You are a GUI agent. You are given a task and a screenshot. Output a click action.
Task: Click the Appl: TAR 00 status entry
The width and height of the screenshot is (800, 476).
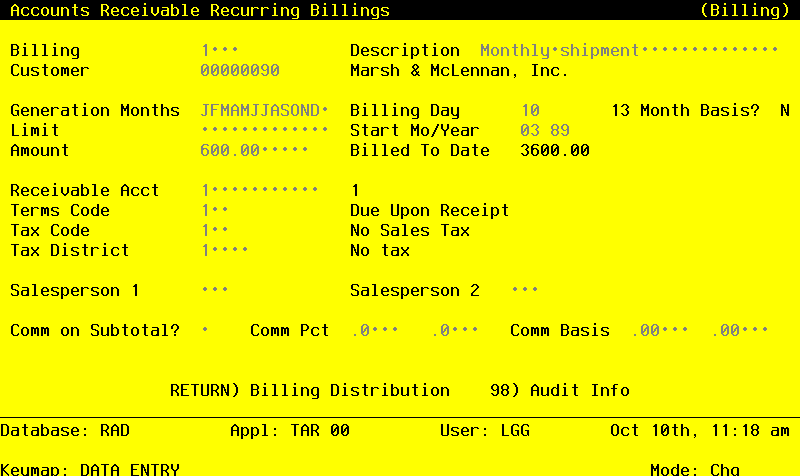pyautogui.click(x=290, y=430)
